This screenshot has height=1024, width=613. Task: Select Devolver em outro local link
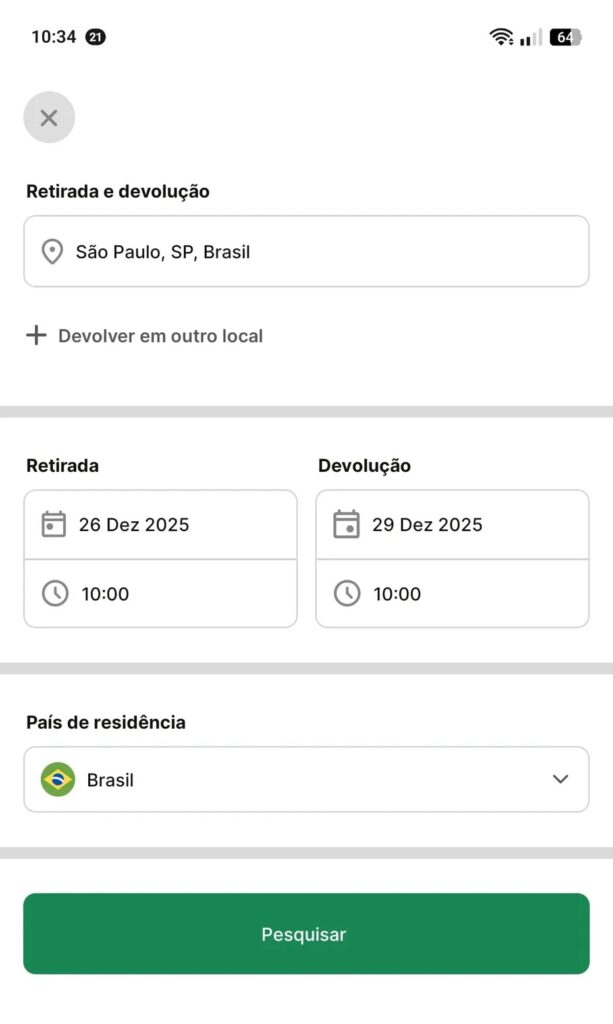[x=160, y=336]
